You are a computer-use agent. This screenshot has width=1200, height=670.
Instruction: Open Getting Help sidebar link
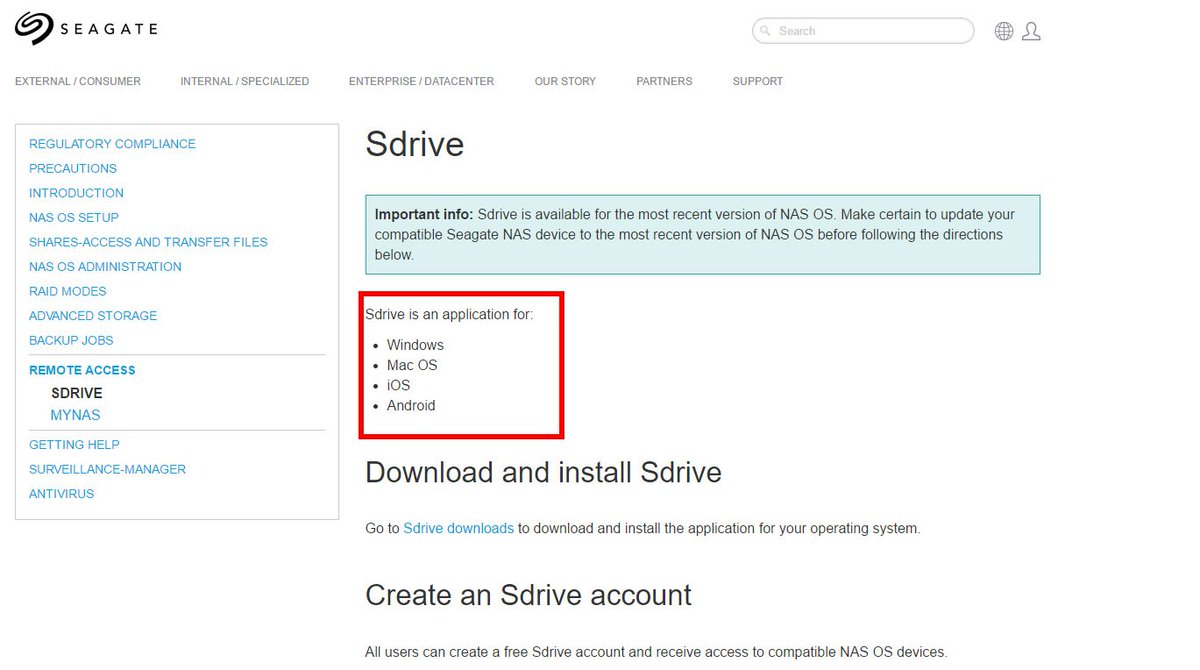pyautogui.click(x=74, y=444)
